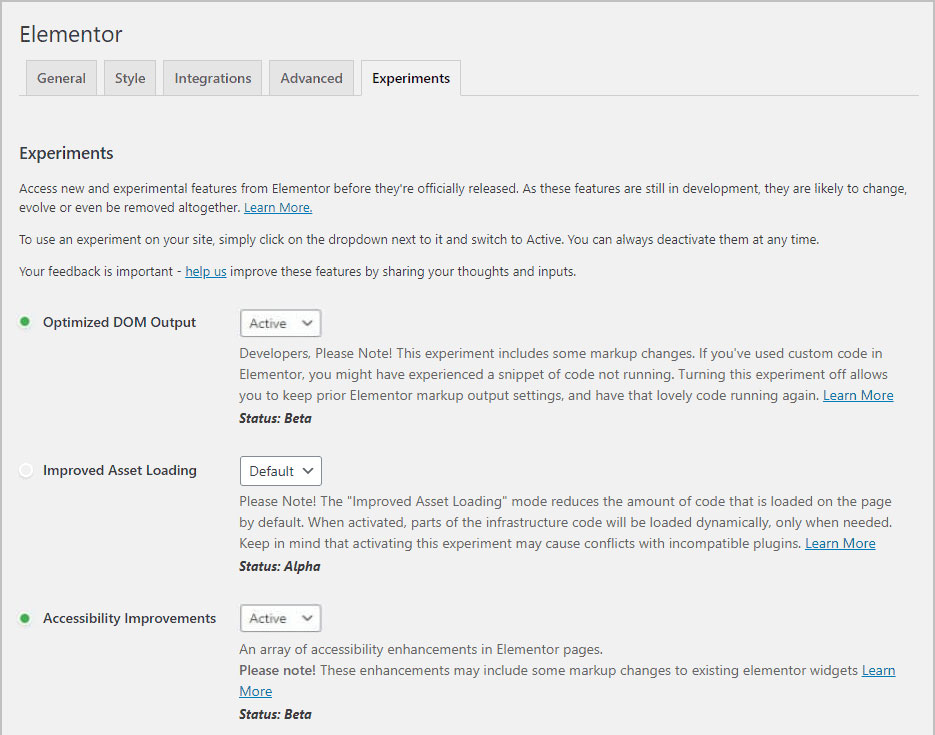Click the Accessibility Improvements label

click(x=129, y=618)
